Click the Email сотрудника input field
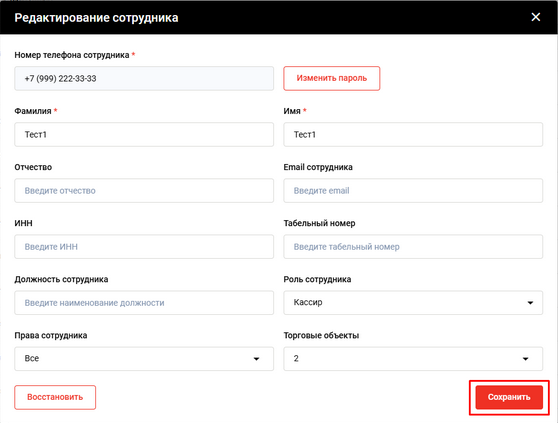This screenshot has height=423, width=558. click(413, 191)
